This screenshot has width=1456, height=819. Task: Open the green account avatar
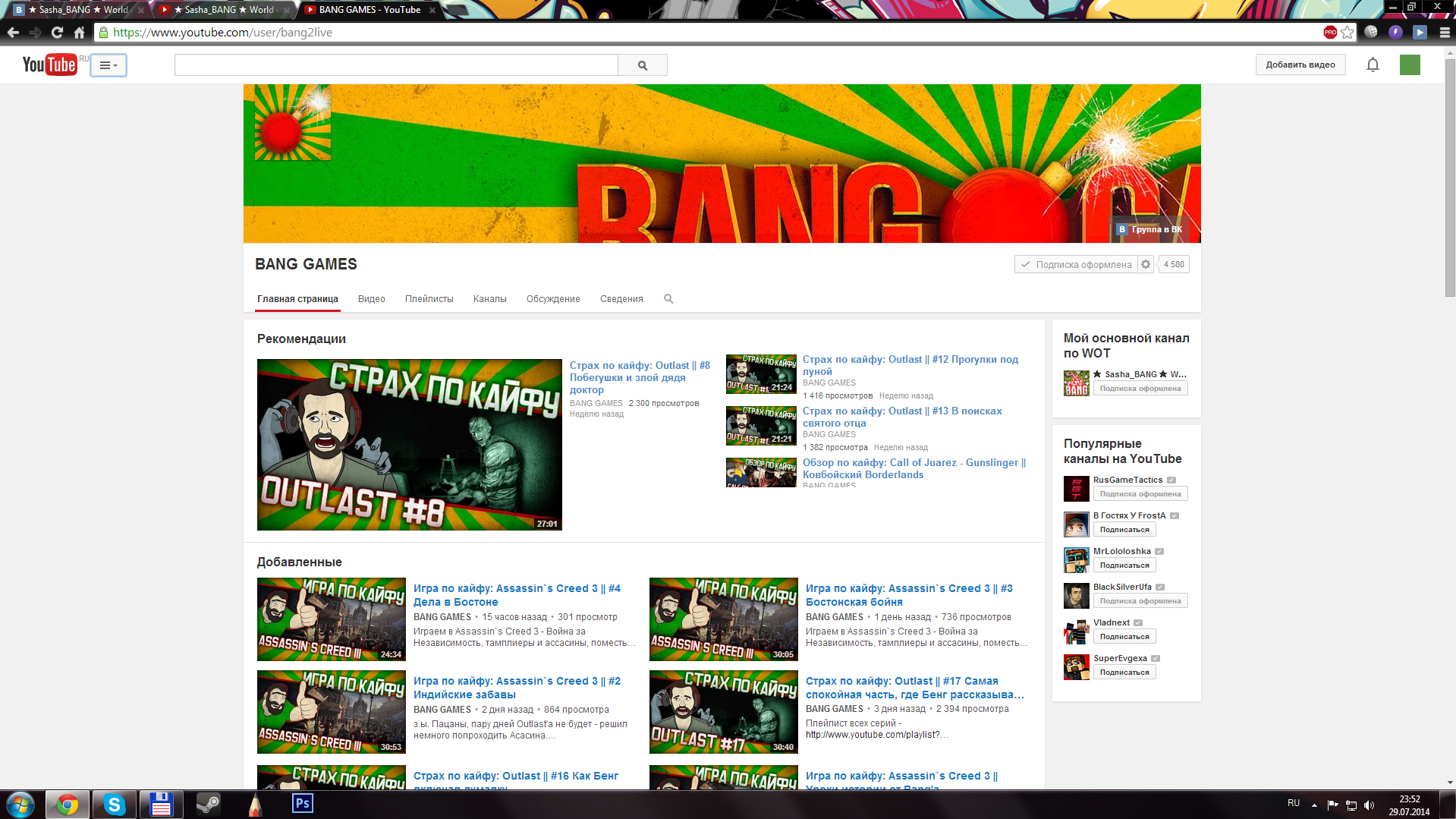pyautogui.click(x=1410, y=65)
